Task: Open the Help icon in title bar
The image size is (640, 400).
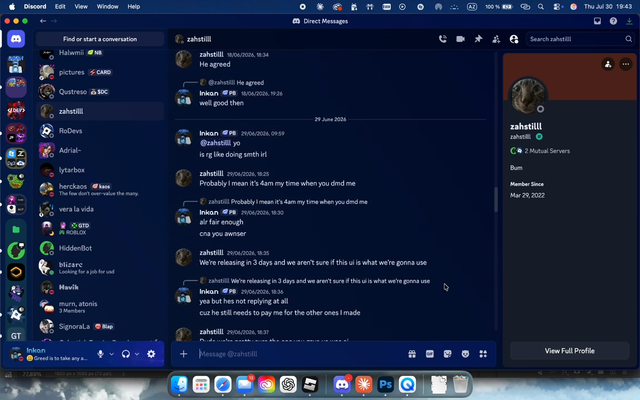Action: pos(613,21)
